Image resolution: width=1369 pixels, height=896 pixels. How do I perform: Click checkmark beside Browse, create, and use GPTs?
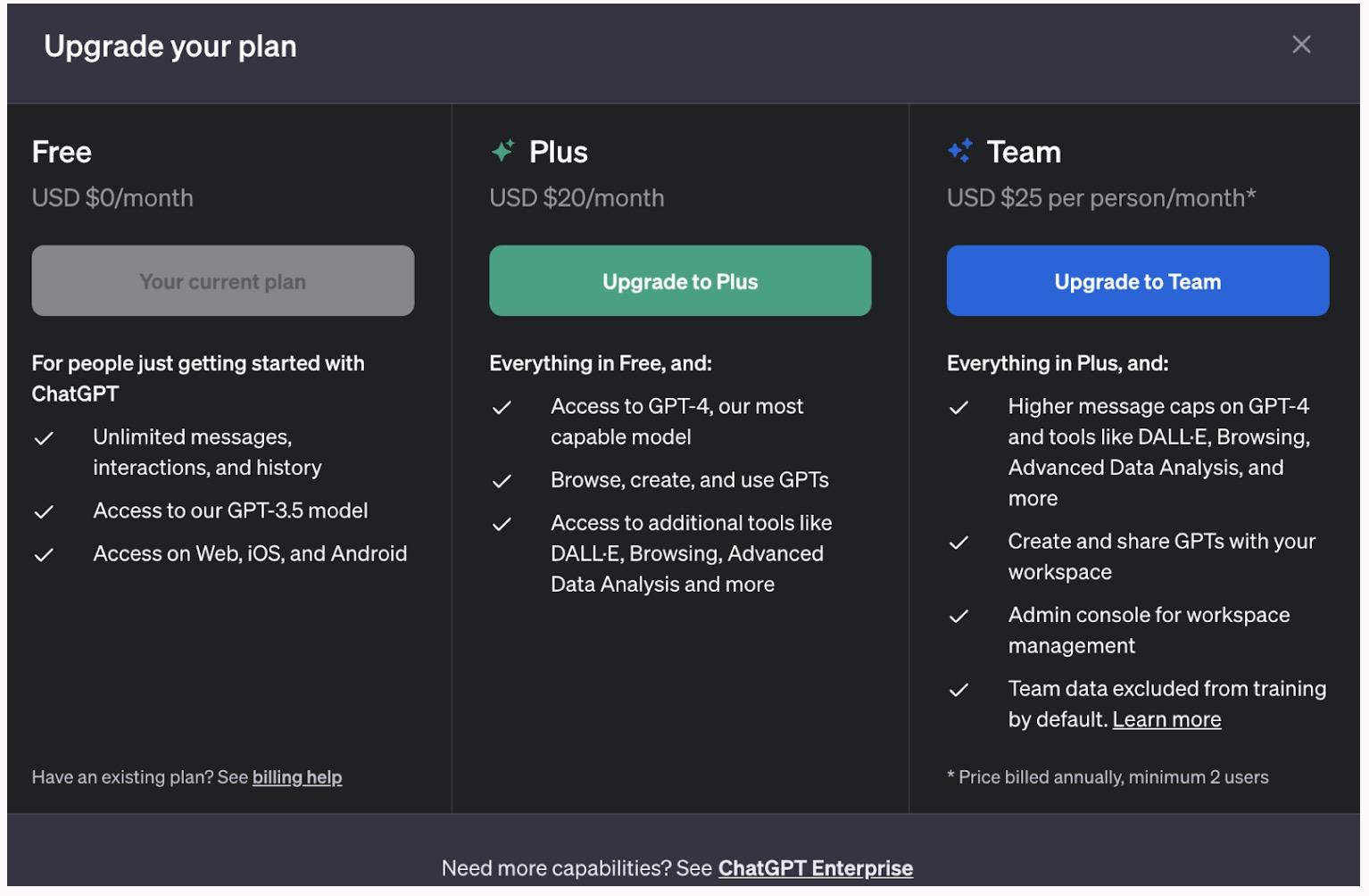tap(502, 482)
